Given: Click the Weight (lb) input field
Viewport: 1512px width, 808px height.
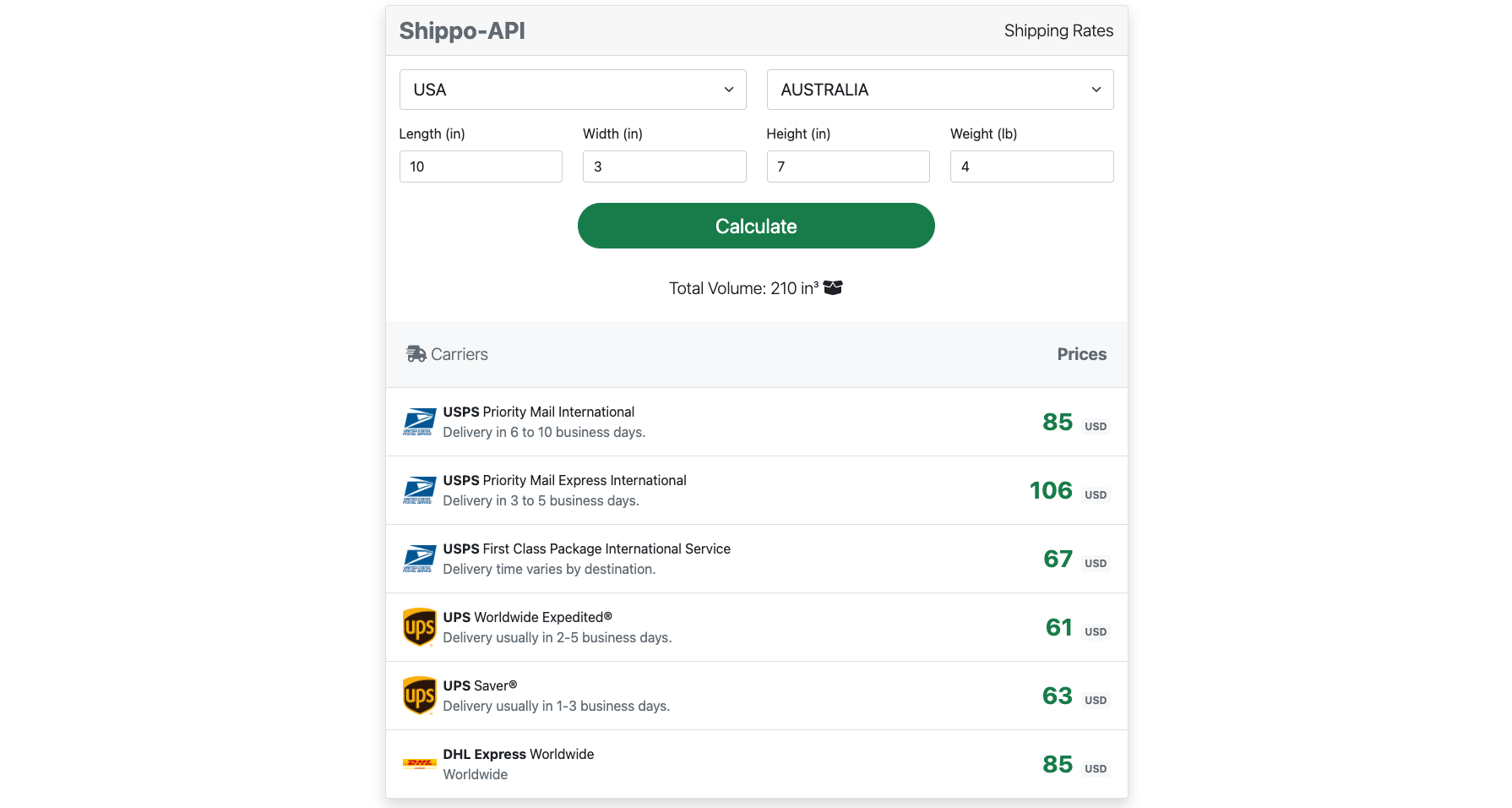Looking at the screenshot, I should tap(1031, 167).
